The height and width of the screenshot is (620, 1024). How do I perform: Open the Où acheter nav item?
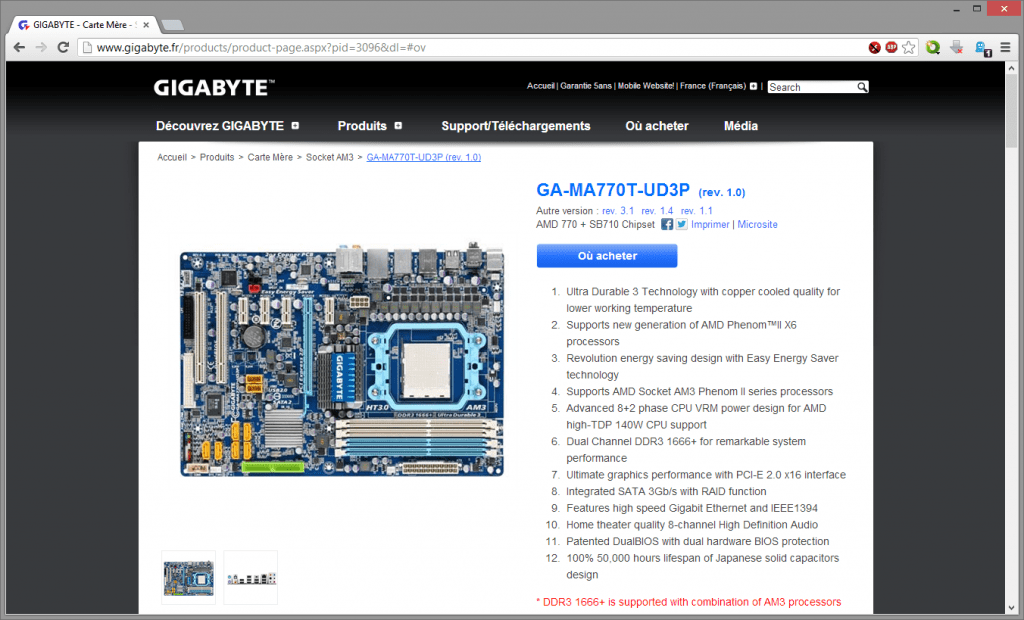point(657,126)
